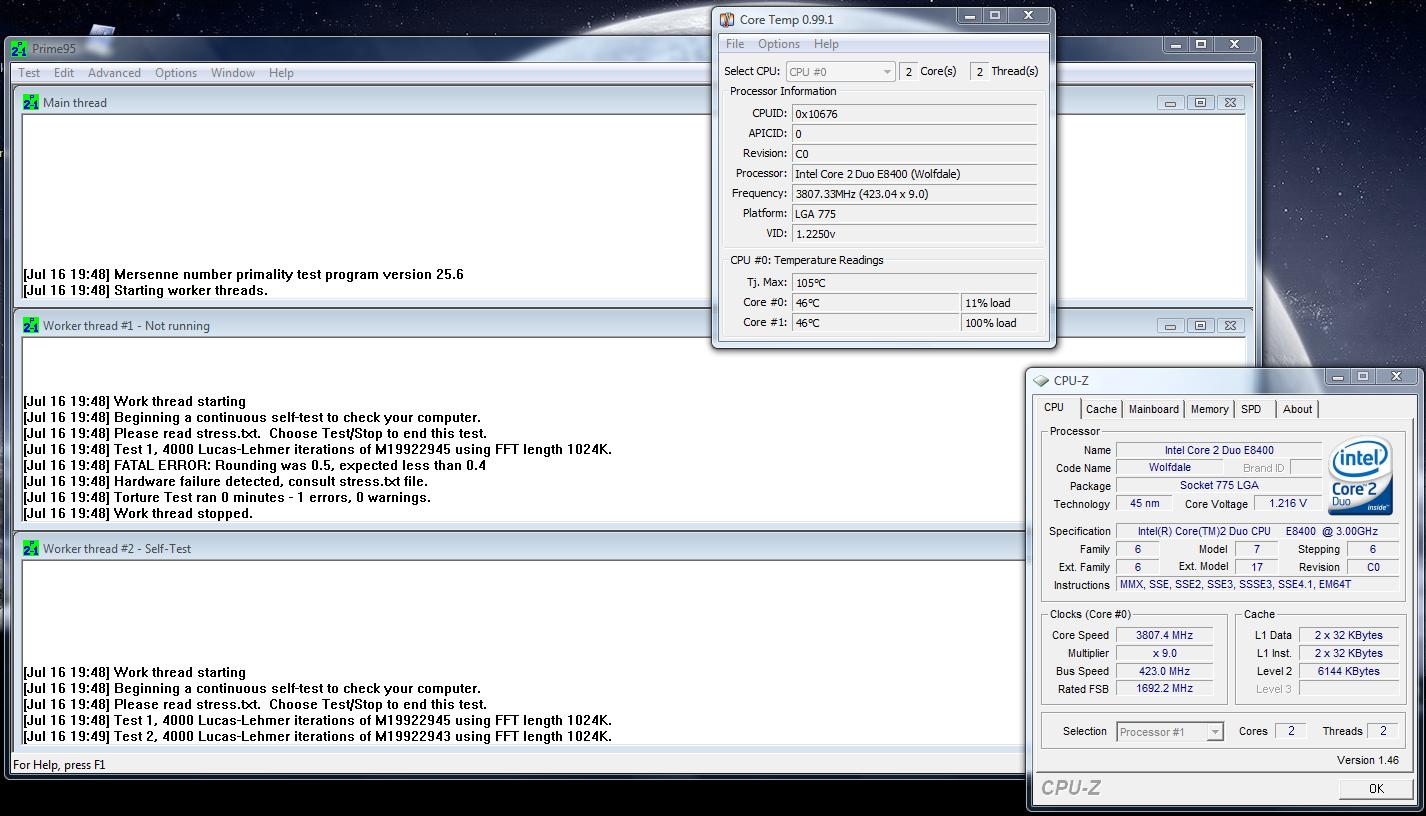Click the CPUID field showing 0x10676
This screenshot has height=816, width=1426.
tap(914, 114)
